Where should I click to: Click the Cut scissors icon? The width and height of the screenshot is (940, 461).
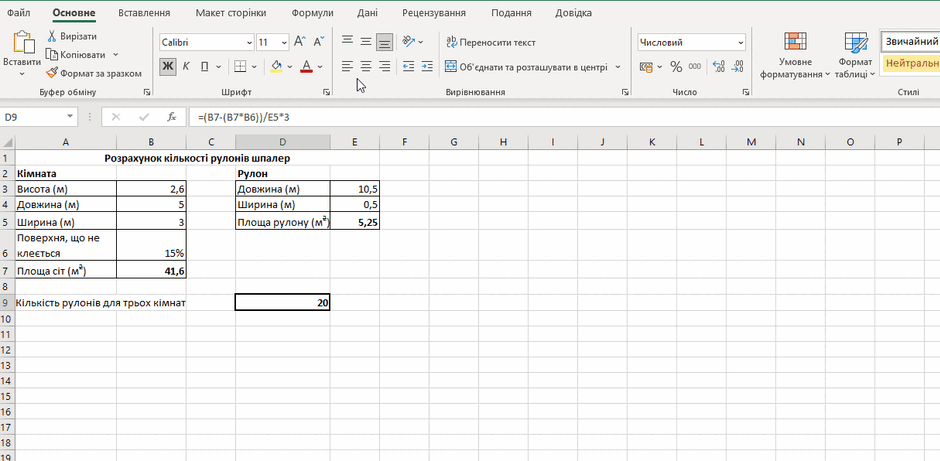pyautogui.click(x=52, y=36)
